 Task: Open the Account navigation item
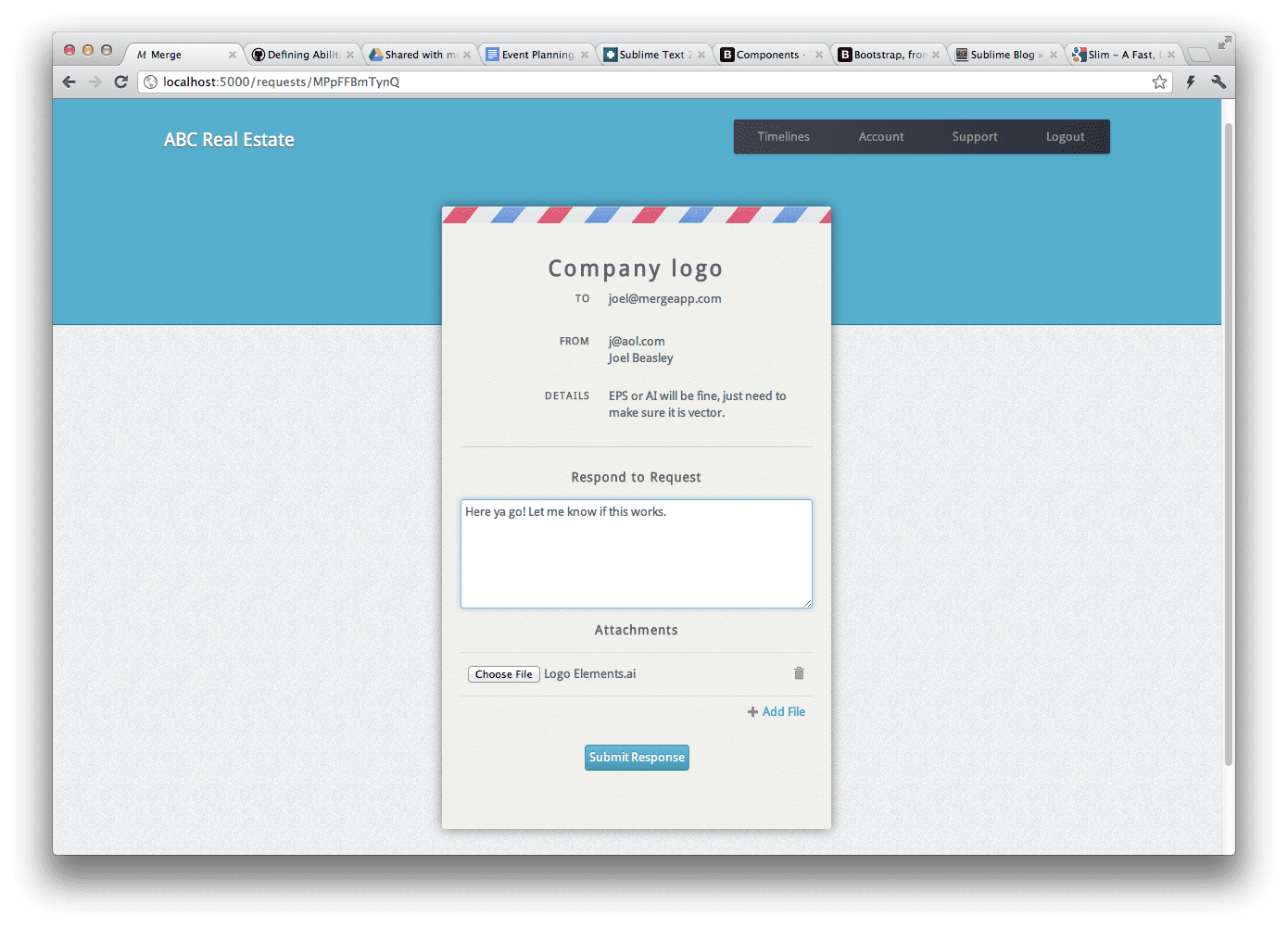coord(880,136)
